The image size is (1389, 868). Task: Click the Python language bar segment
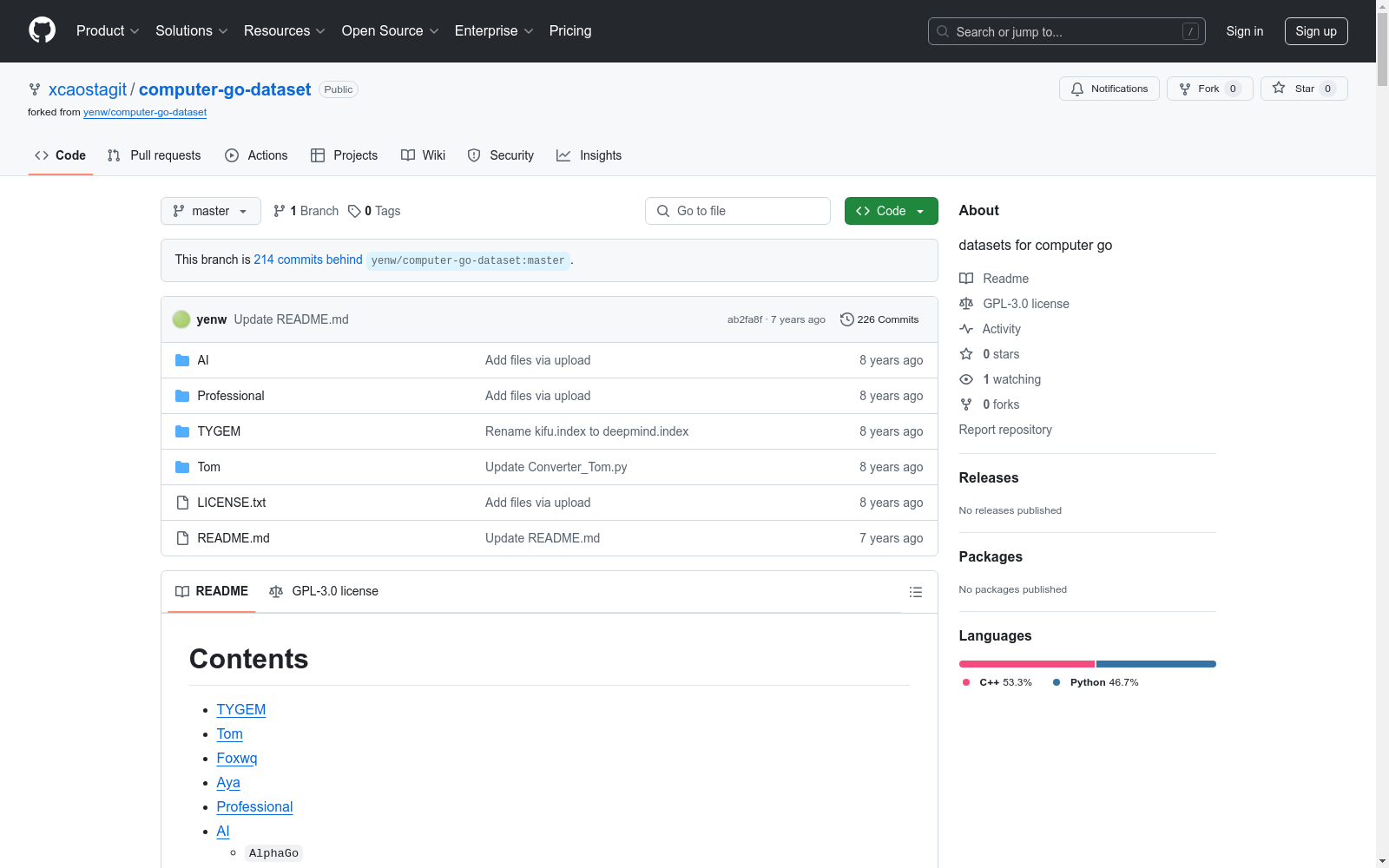pyautogui.click(x=1156, y=664)
